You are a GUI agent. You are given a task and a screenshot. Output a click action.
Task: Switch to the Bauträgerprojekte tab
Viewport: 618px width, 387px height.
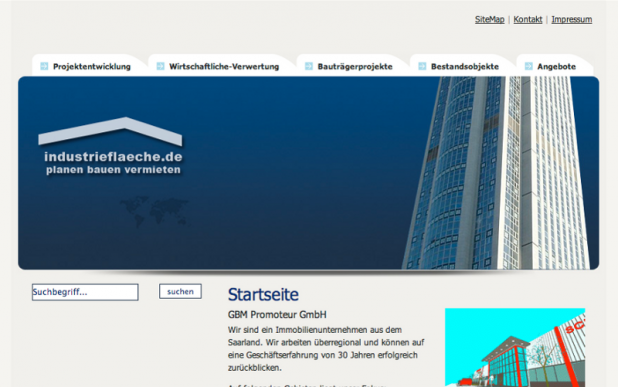(x=355, y=67)
